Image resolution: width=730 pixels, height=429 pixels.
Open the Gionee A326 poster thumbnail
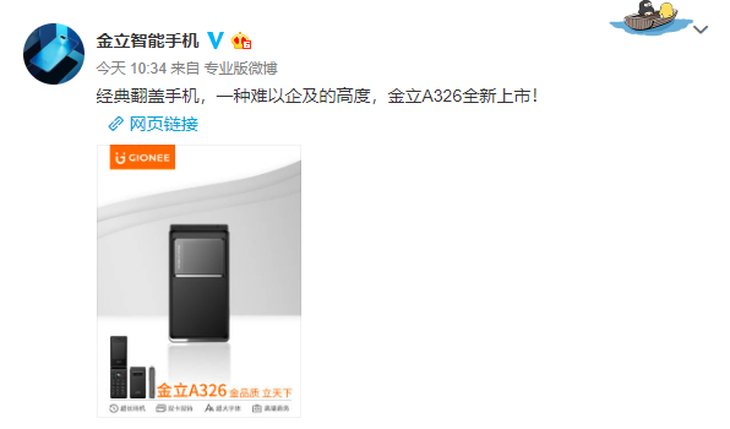click(x=199, y=281)
